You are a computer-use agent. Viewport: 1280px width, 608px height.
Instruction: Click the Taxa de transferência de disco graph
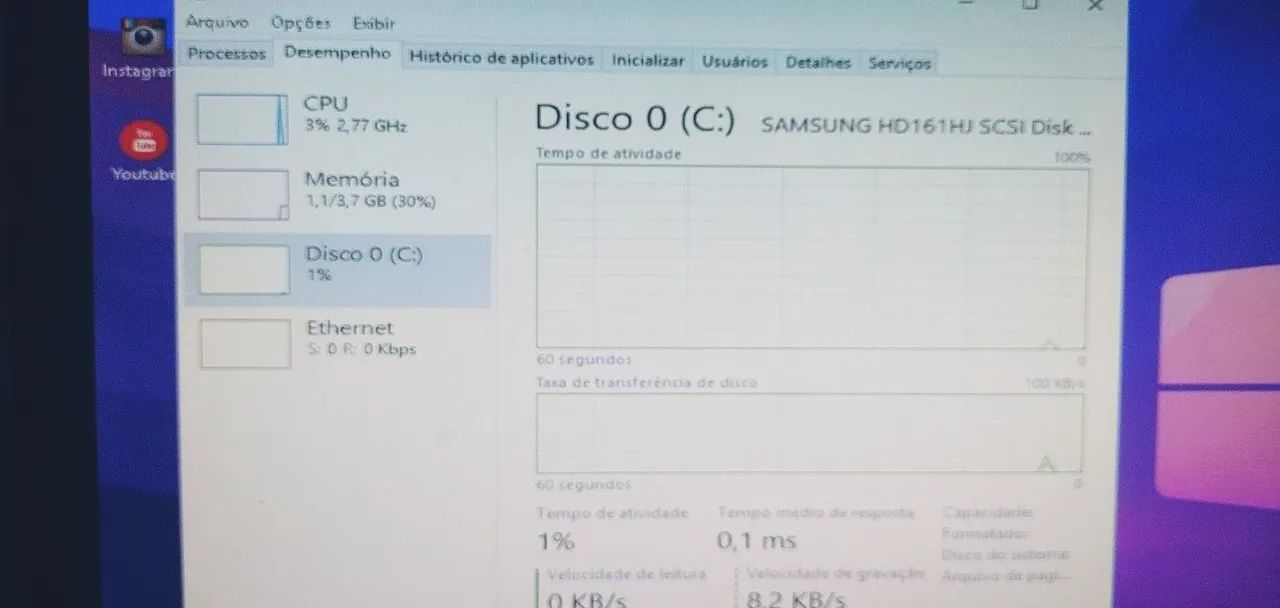[x=810, y=433]
